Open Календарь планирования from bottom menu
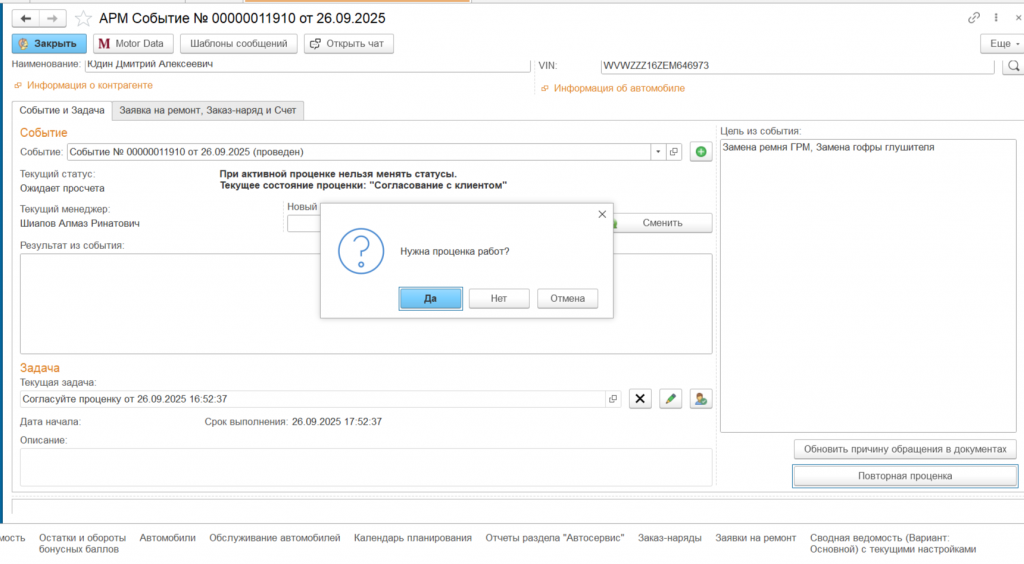The image size is (1024, 564). (x=412, y=538)
